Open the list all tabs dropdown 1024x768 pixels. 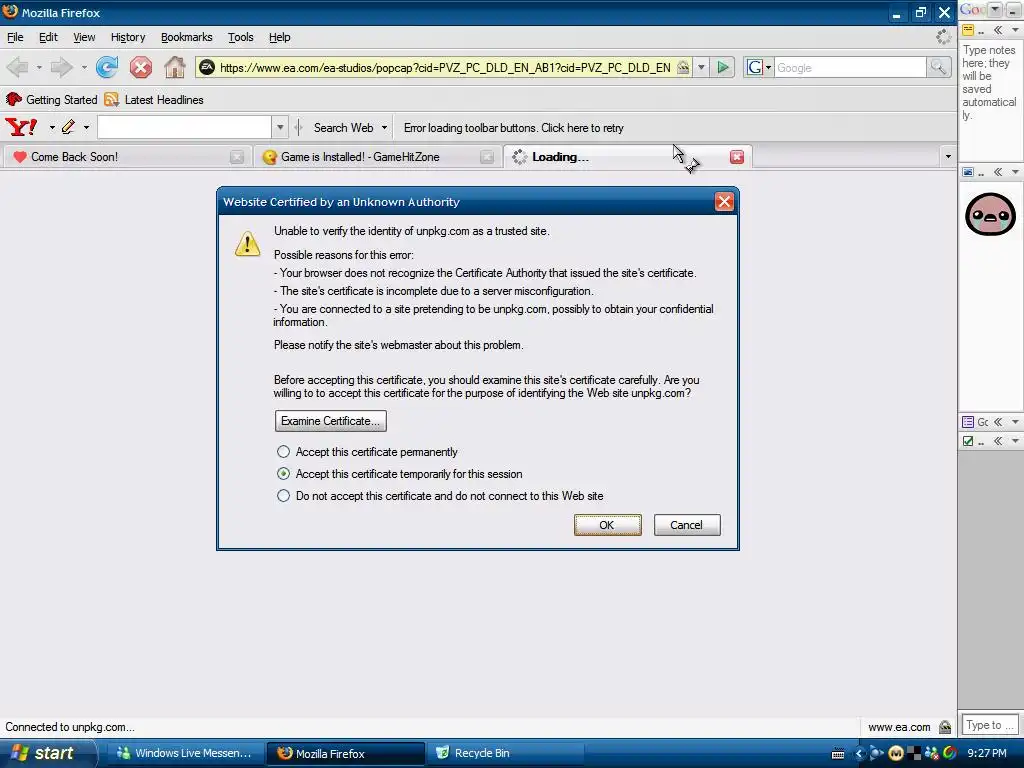(x=948, y=157)
